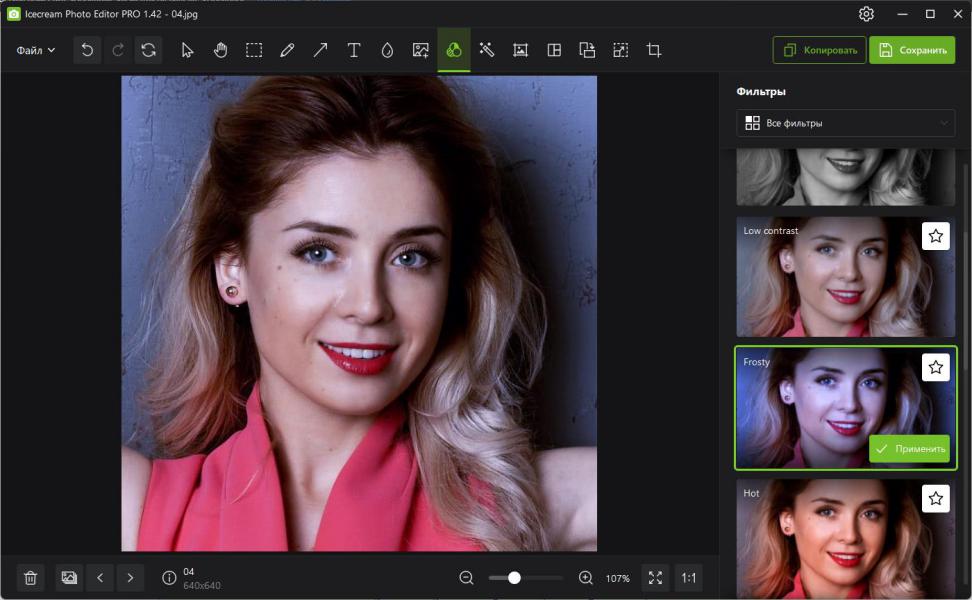Open the Файл menu
This screenshot has height=600, width=972.
click(36, 50)
